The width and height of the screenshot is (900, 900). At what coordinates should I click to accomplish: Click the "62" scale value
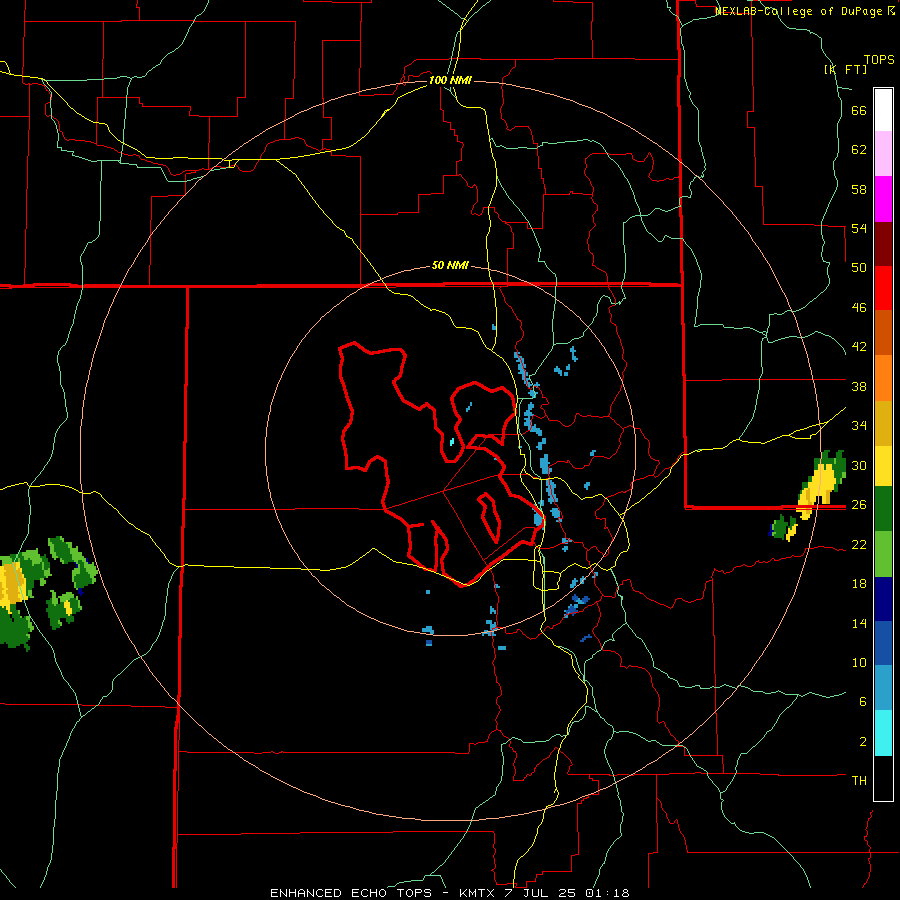(x=859, y=150)
